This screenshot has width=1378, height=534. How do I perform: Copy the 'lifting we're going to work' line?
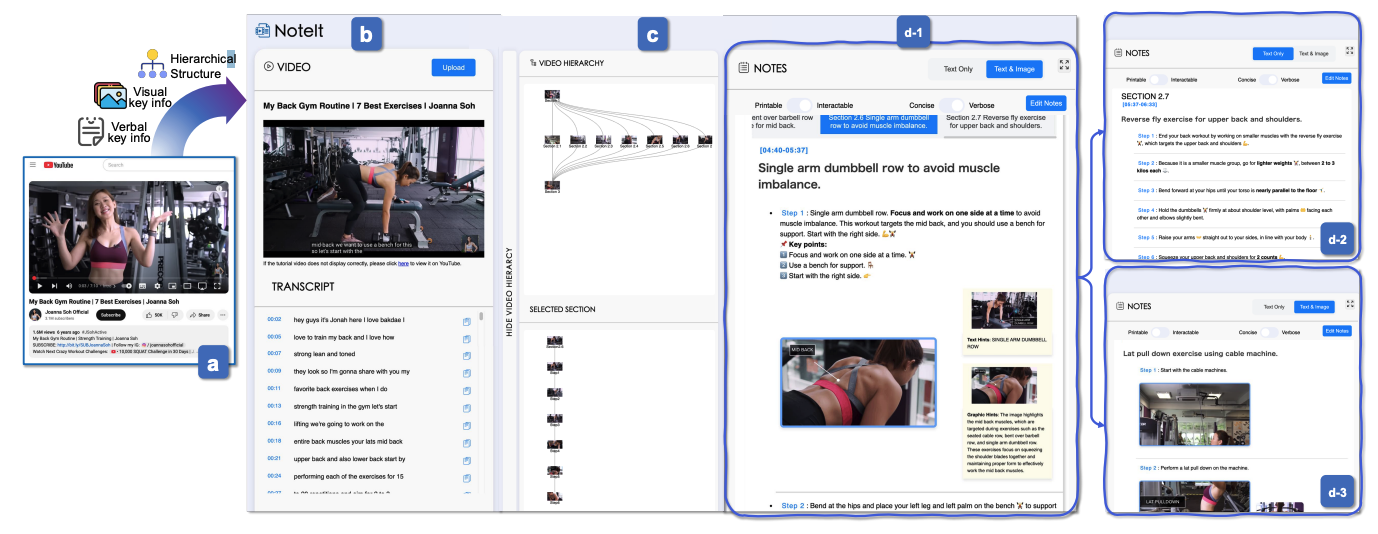pos(467,424)
